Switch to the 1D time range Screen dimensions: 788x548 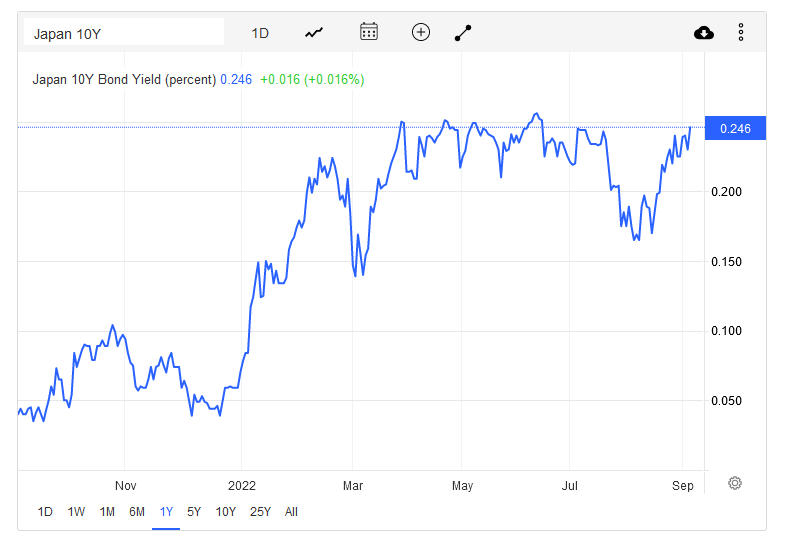tap(45, 512)
